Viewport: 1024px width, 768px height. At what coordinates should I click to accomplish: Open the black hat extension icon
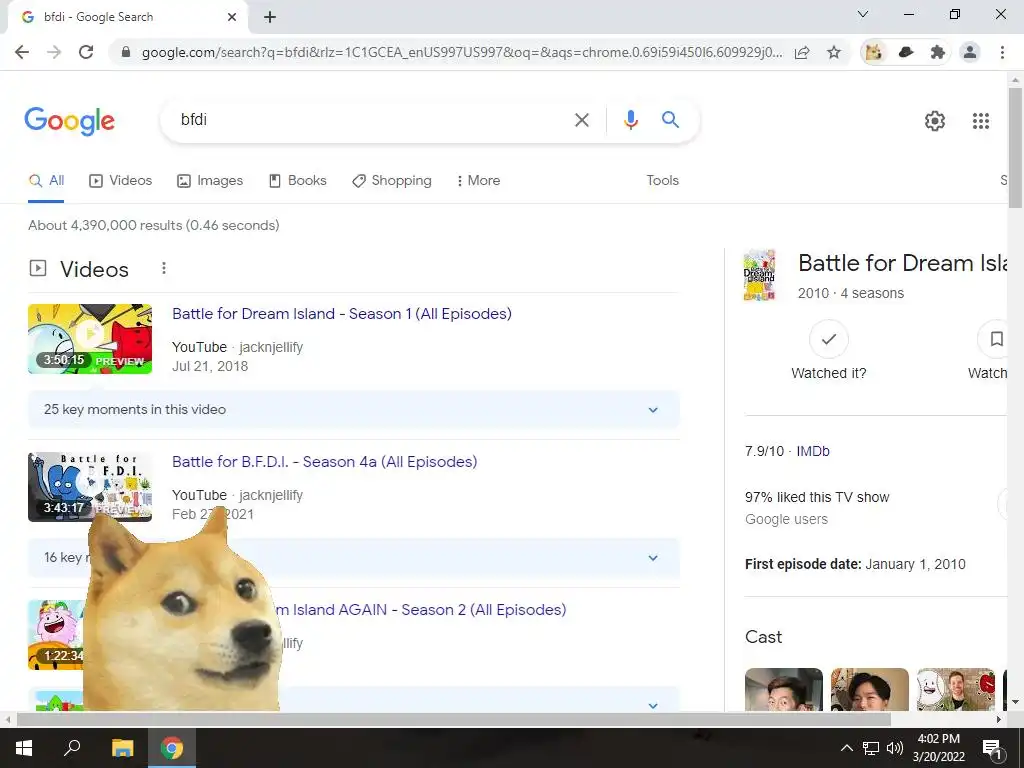click(x=906, y=52)
